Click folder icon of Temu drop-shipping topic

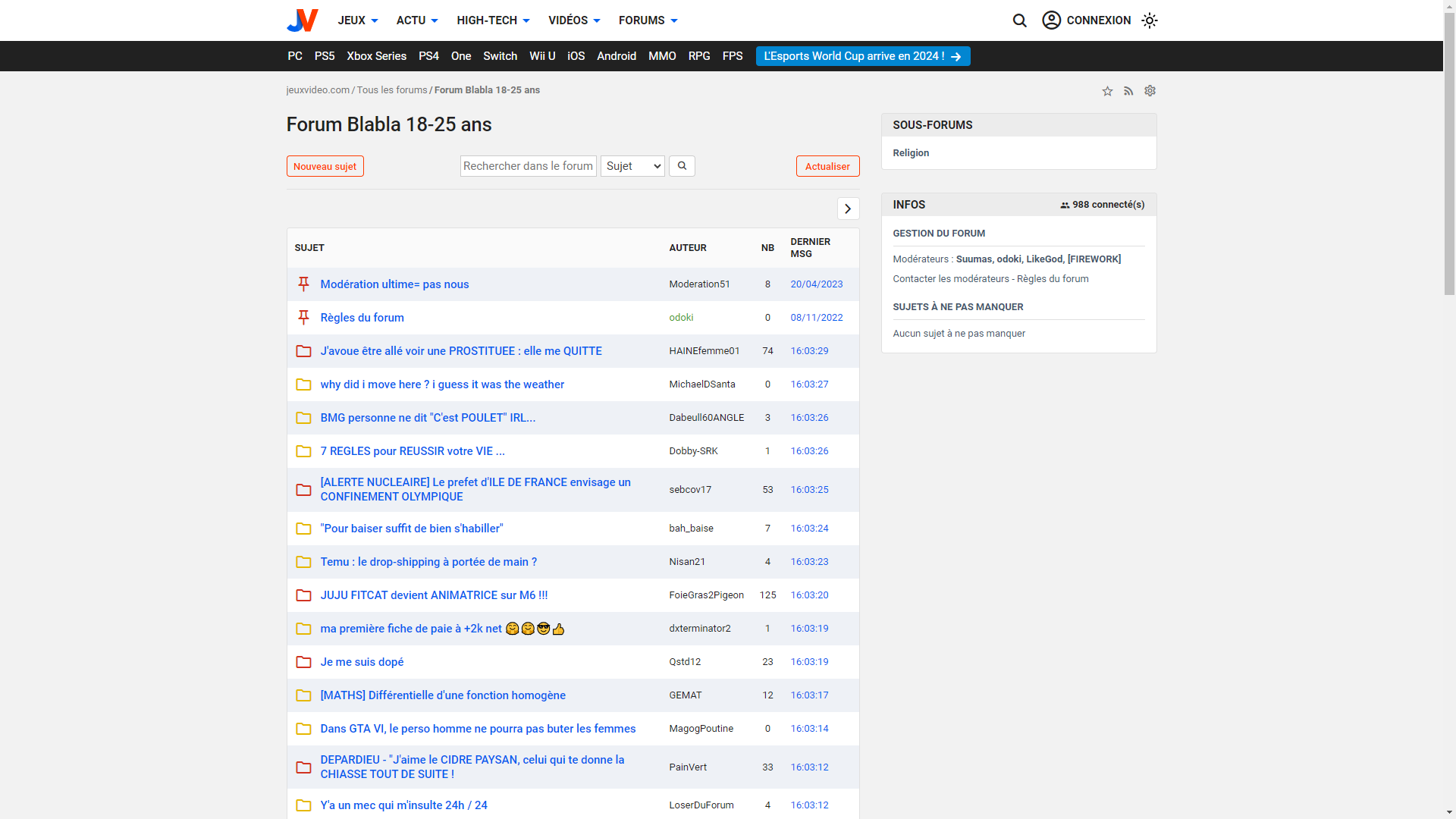[x=303, y=562]
